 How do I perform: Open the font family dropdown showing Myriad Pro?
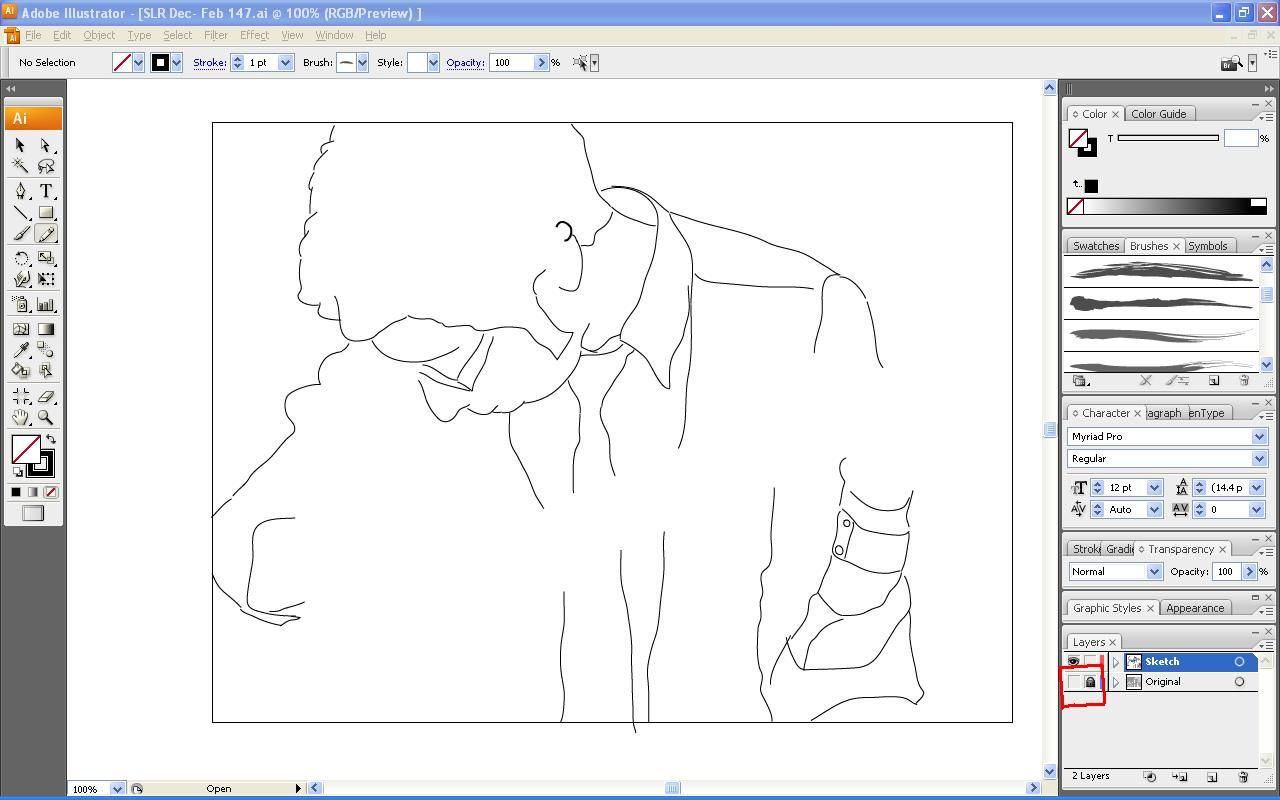pos(1258,436)
